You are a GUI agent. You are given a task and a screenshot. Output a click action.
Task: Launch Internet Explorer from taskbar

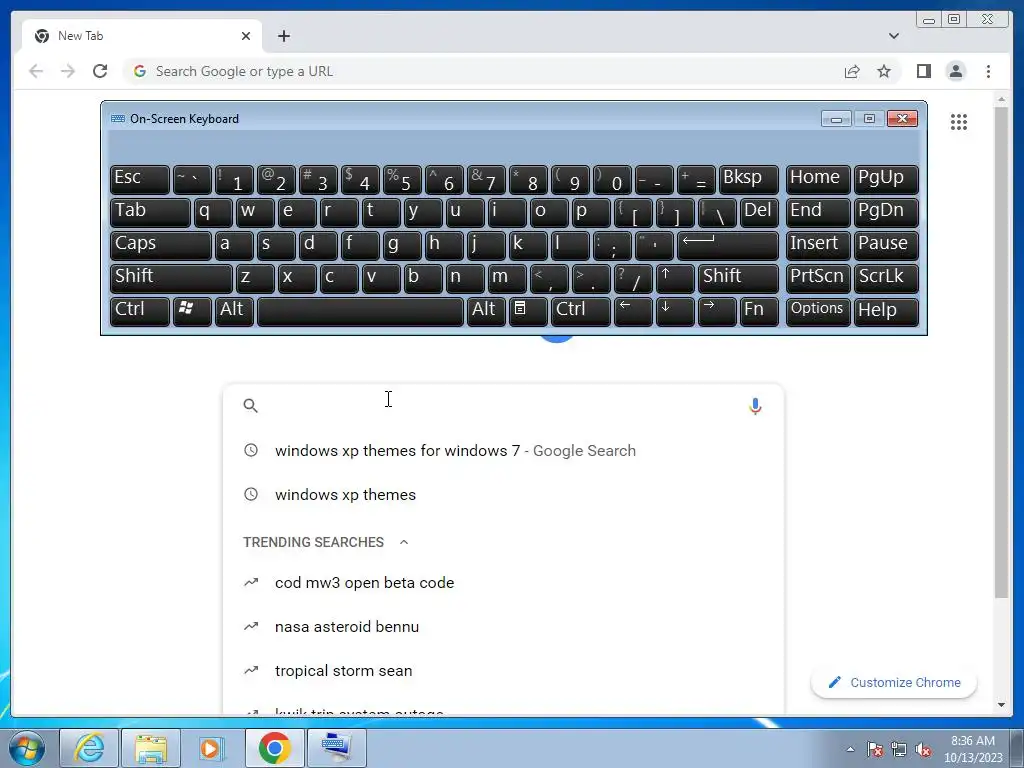(x=89, y=748)
